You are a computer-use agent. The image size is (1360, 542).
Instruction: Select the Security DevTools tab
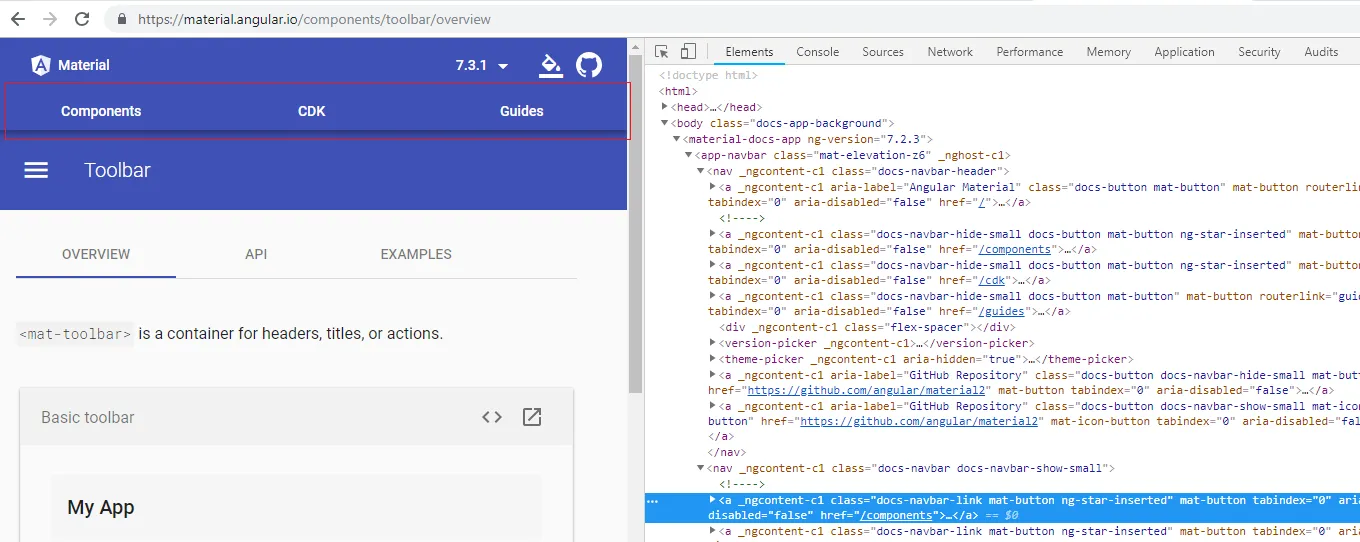point(1259,52)
